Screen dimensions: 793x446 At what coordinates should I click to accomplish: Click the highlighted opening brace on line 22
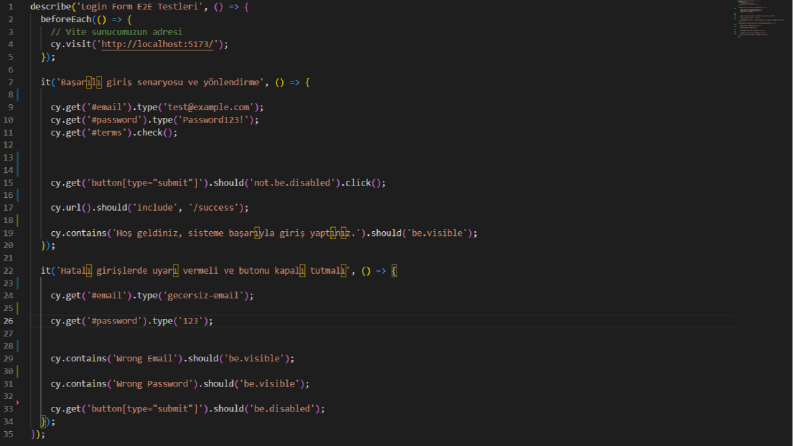(x=394, y=271)
